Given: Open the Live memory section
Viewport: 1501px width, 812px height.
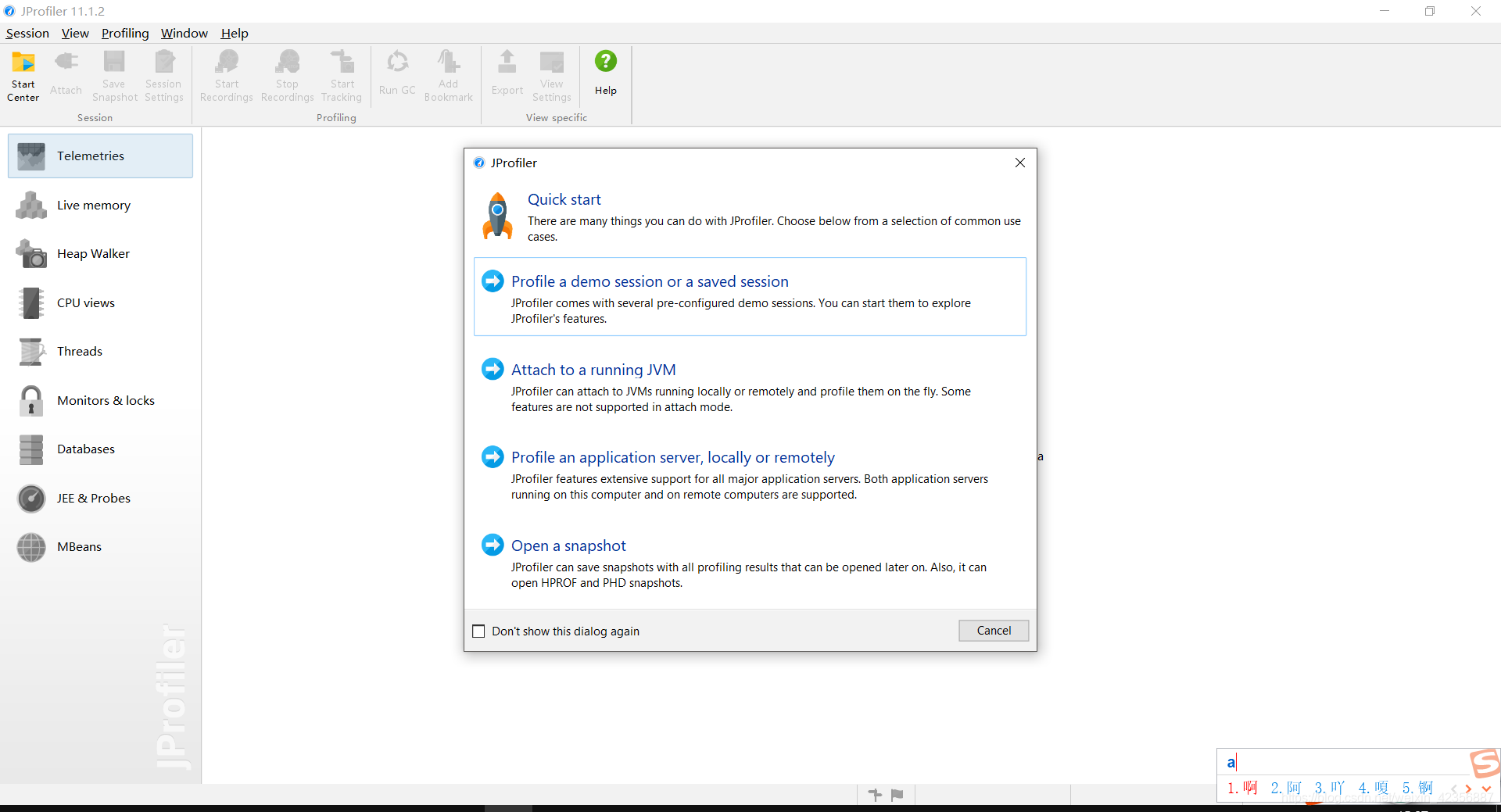Looking at the screenshot, I should tap(100, 205).
